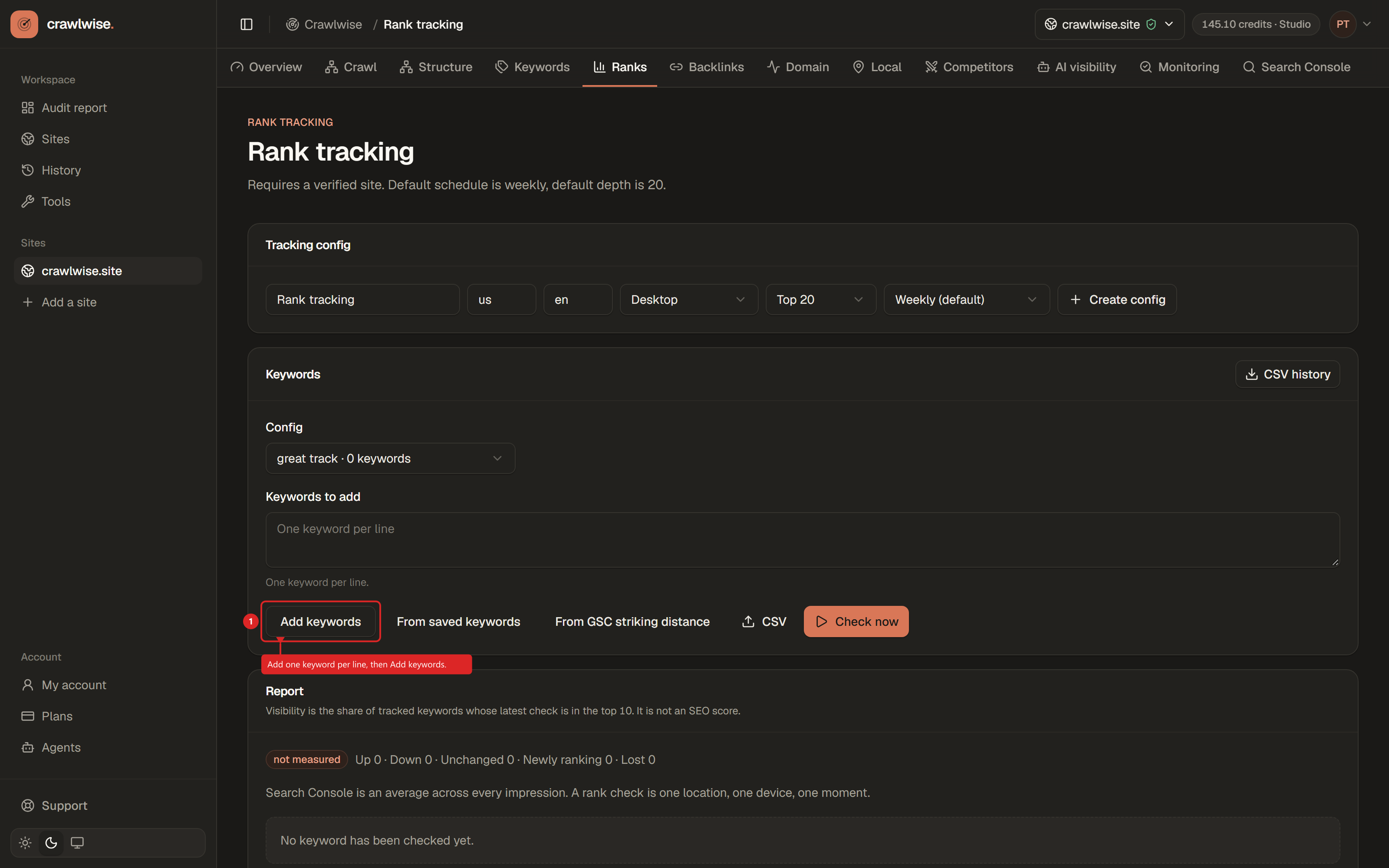Click the Tools wrench icon
This screenshot has width=1389, height=868.
(27, 201)
